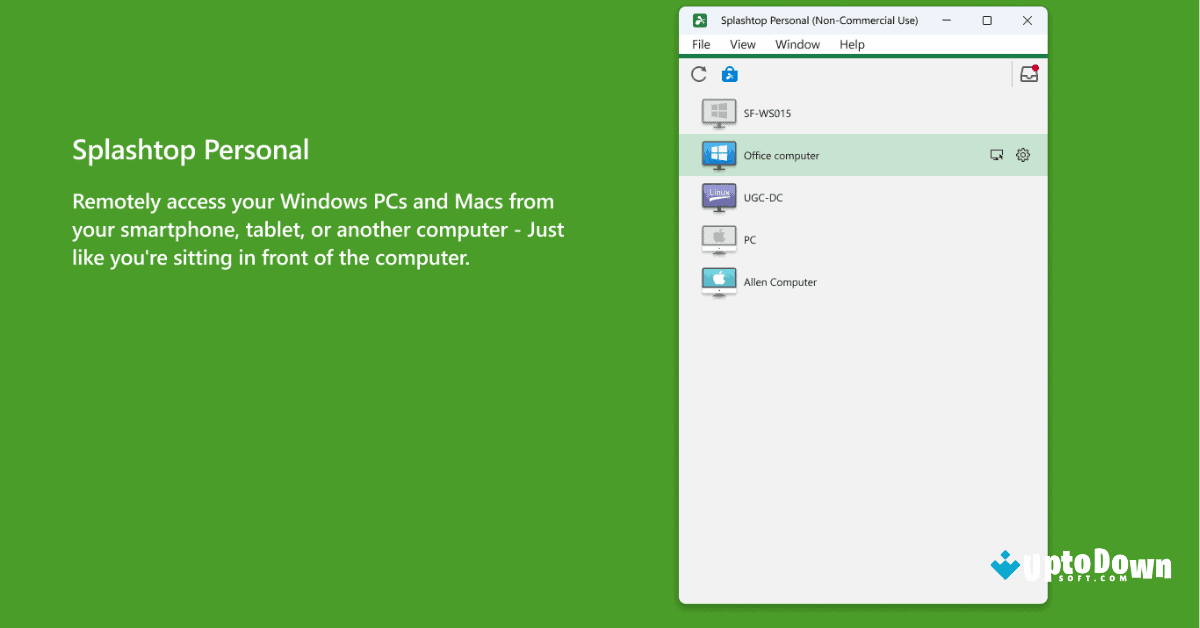Image resolution: width=1200 pixels, height=628 pixels.
Task: Click the remote connect icon for Office computer
Action: point(996,155)
